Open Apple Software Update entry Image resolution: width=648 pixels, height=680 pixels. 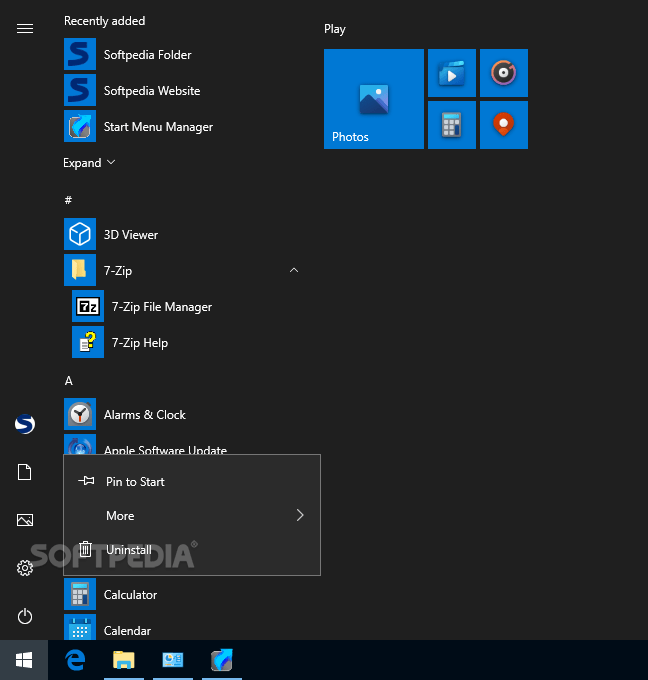pyautogui.click(x=182, y=446)
